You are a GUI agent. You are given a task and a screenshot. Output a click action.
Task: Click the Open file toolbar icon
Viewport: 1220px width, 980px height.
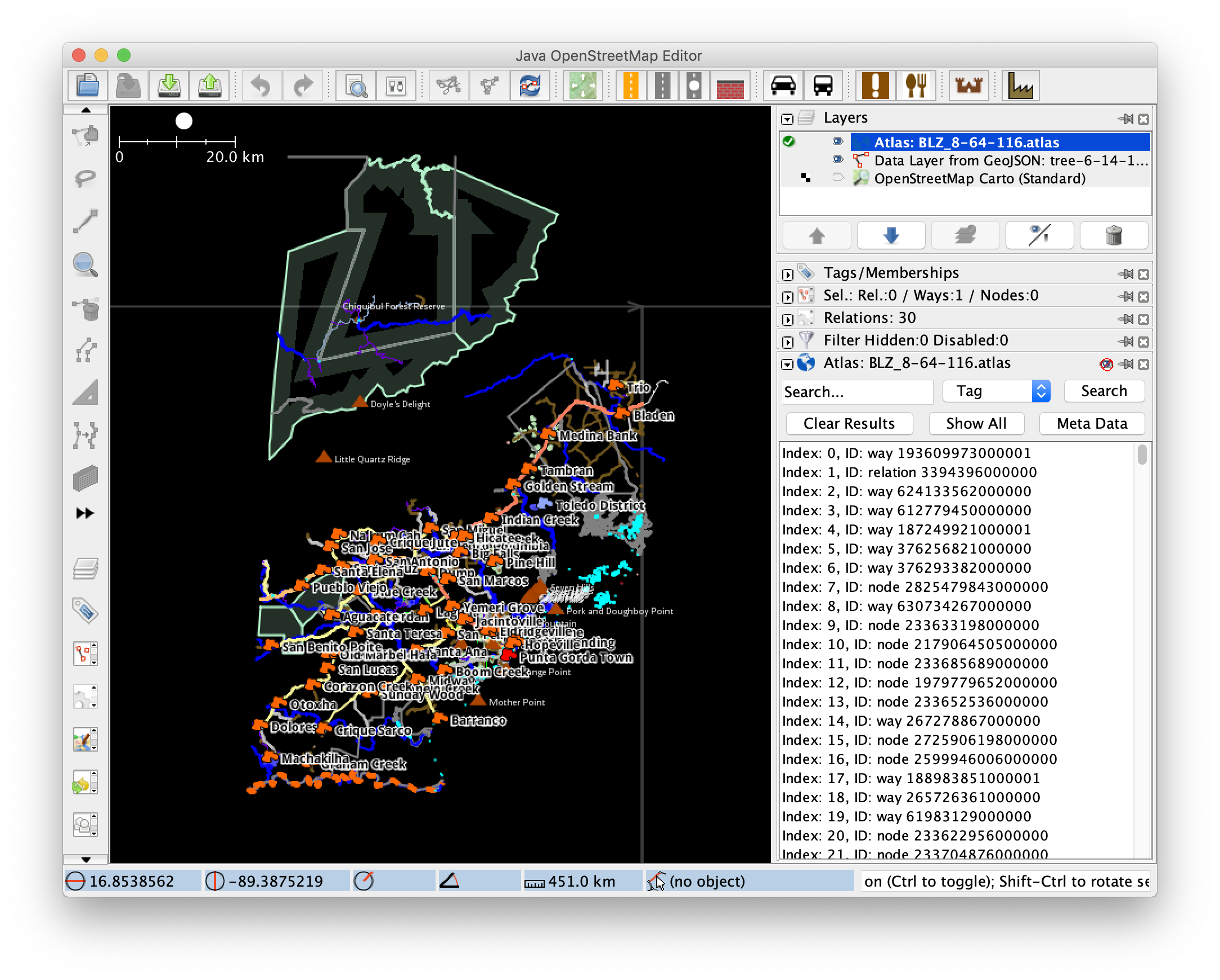pos(88,86)
